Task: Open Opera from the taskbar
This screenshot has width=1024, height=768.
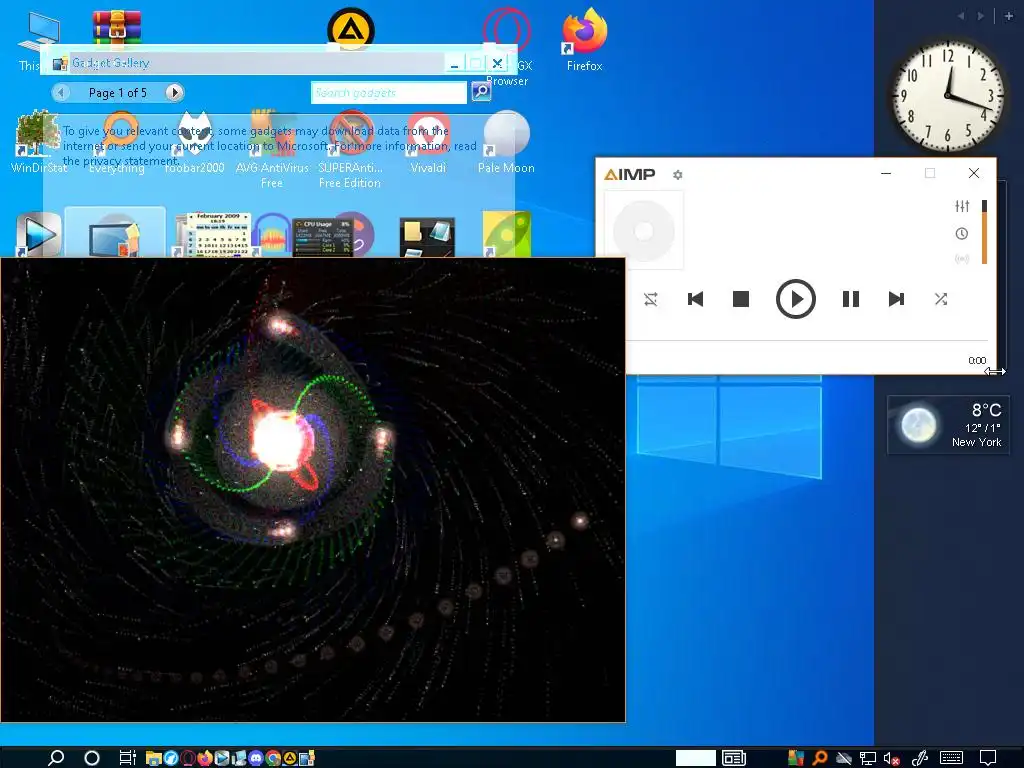Action: click(187, 758)
